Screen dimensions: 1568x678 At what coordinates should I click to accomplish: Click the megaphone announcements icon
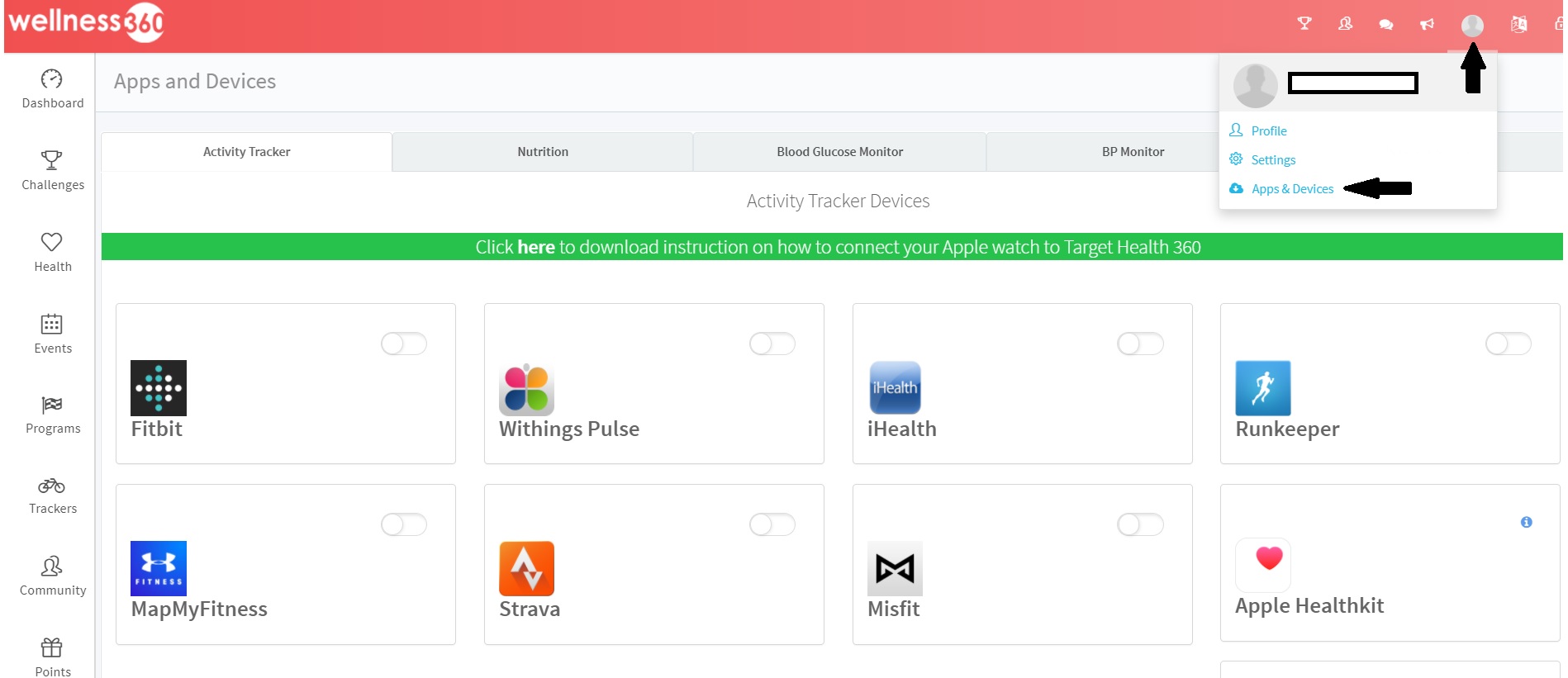1427,25
